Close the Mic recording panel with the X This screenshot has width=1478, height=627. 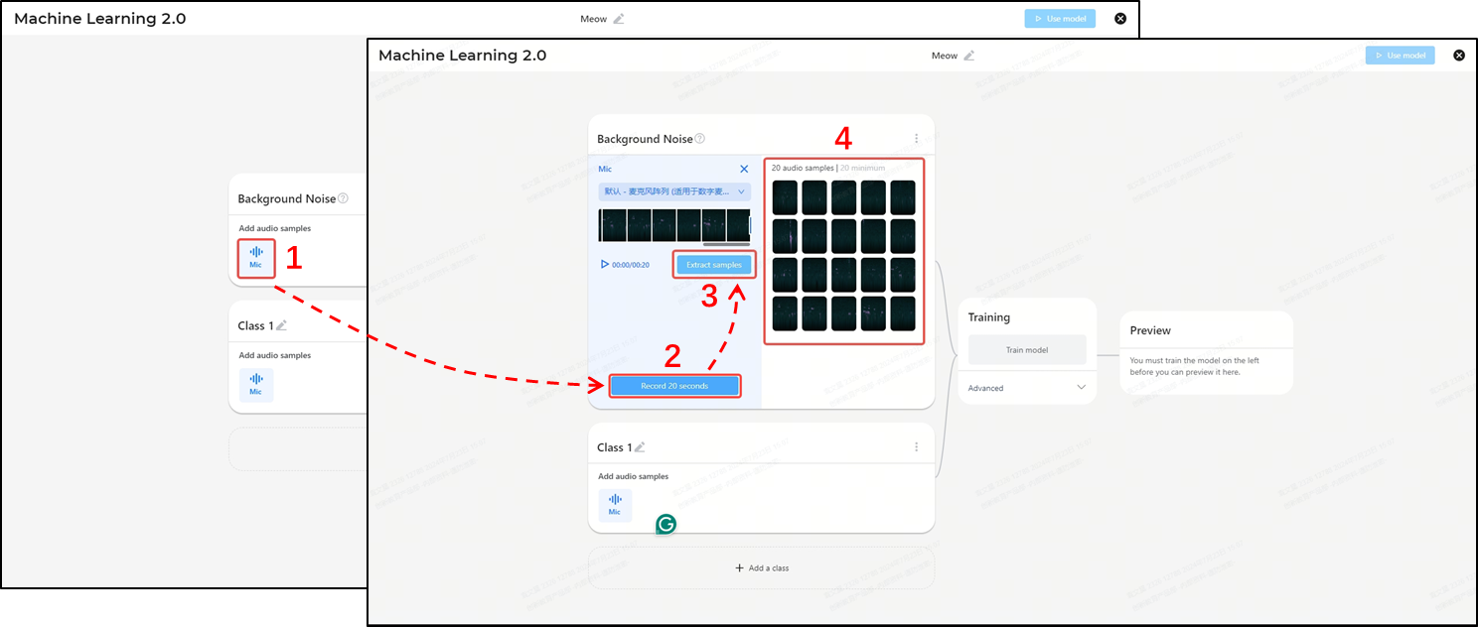point(743,169)
